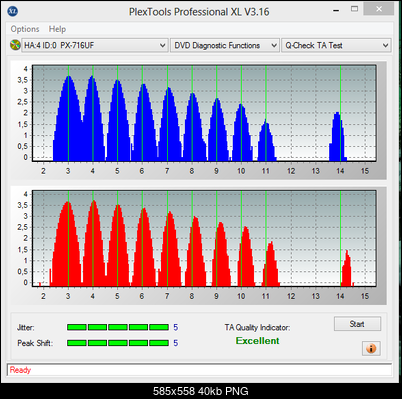Click the red histogram peak at 3

68,244
